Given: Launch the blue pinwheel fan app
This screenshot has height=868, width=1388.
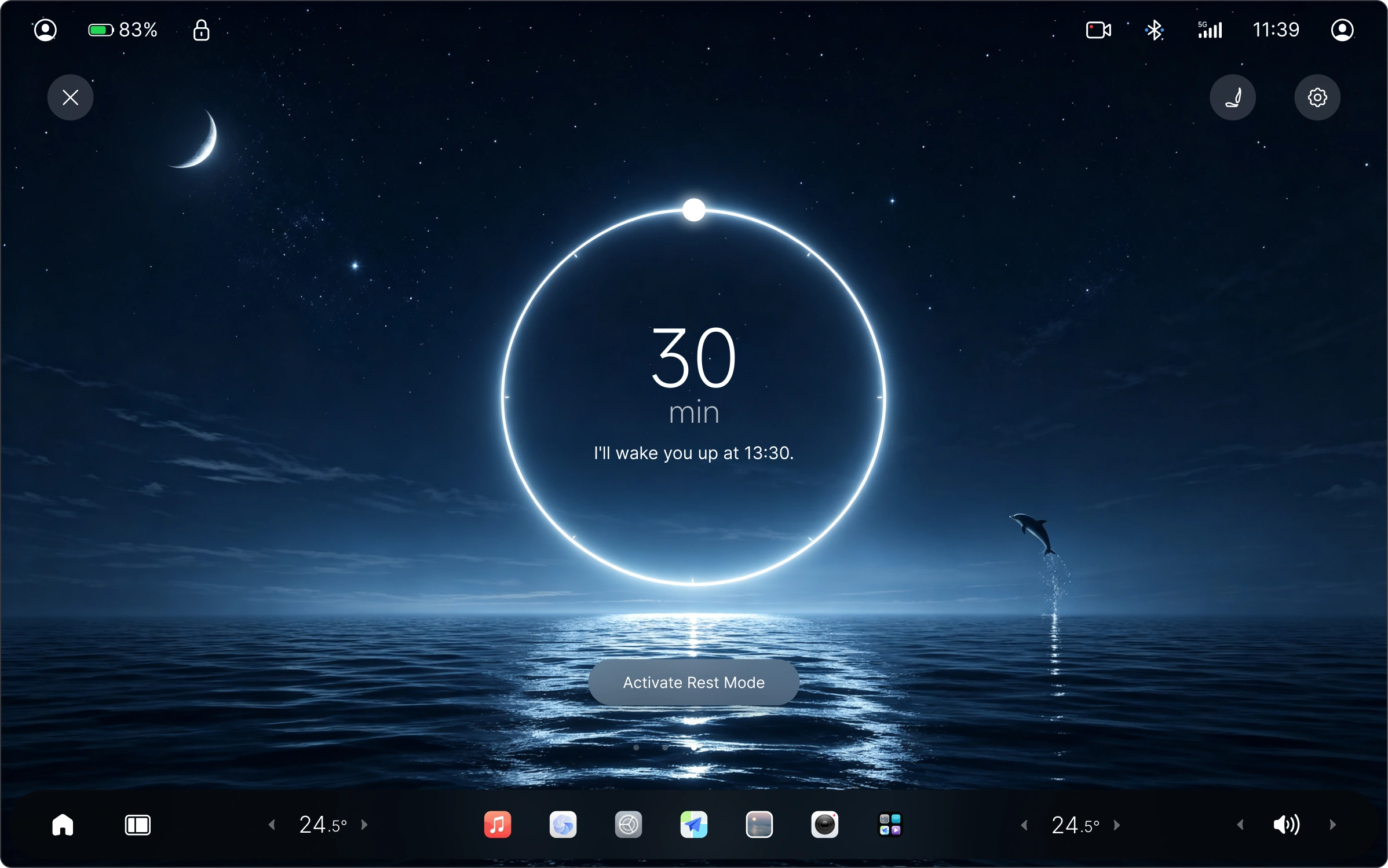Looking at the screenshot, I should pyautogui.click(x=562, y=825).
